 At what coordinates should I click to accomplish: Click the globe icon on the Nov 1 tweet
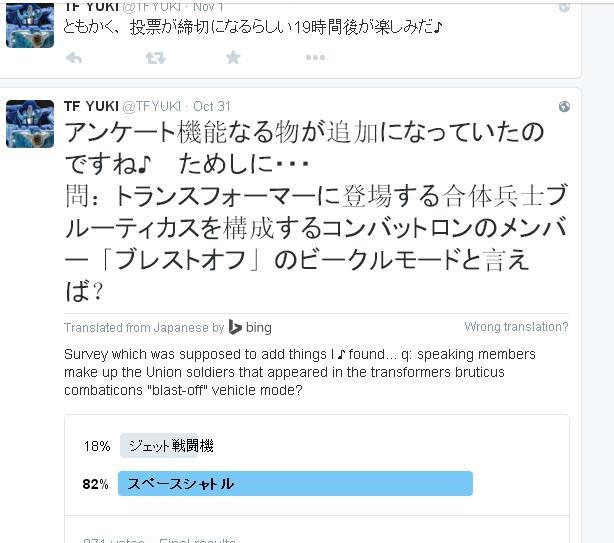(x=565, y=7)
